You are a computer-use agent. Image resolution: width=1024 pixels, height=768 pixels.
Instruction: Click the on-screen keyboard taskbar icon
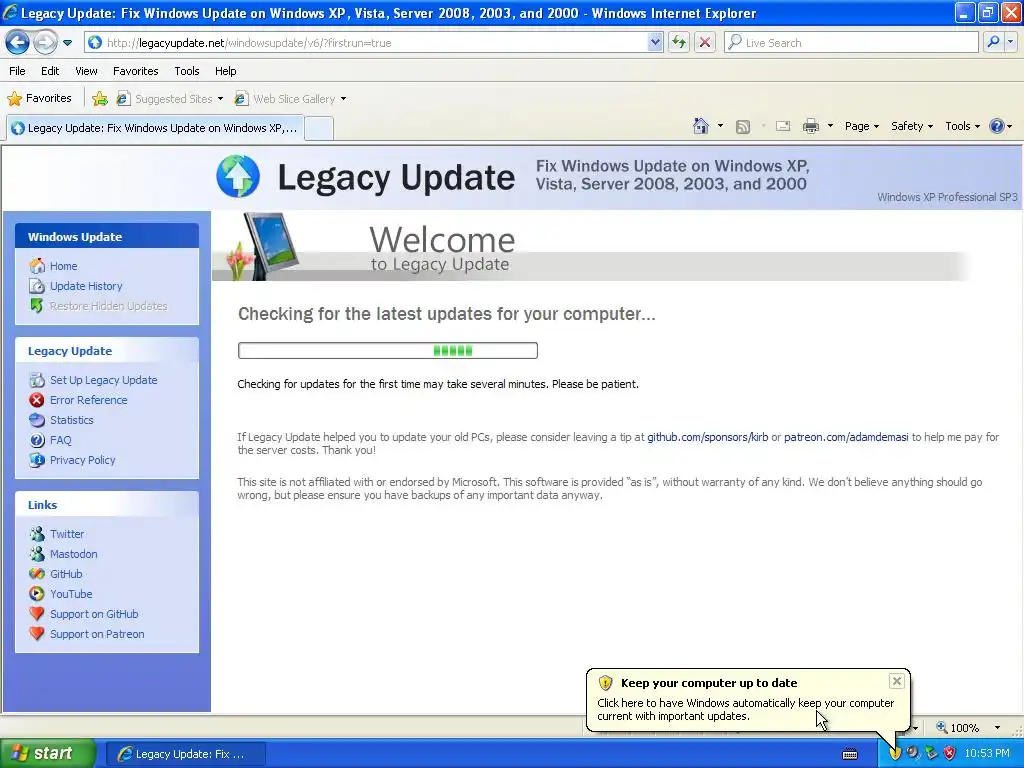pos(850,754)
